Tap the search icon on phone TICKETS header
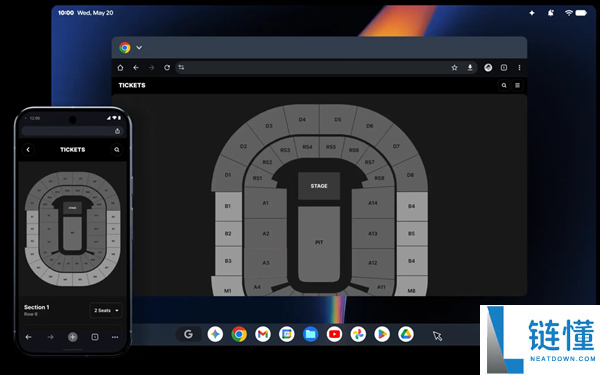This screenshot has width=600, height=375. pyautogui.click(x=117, y=150)
